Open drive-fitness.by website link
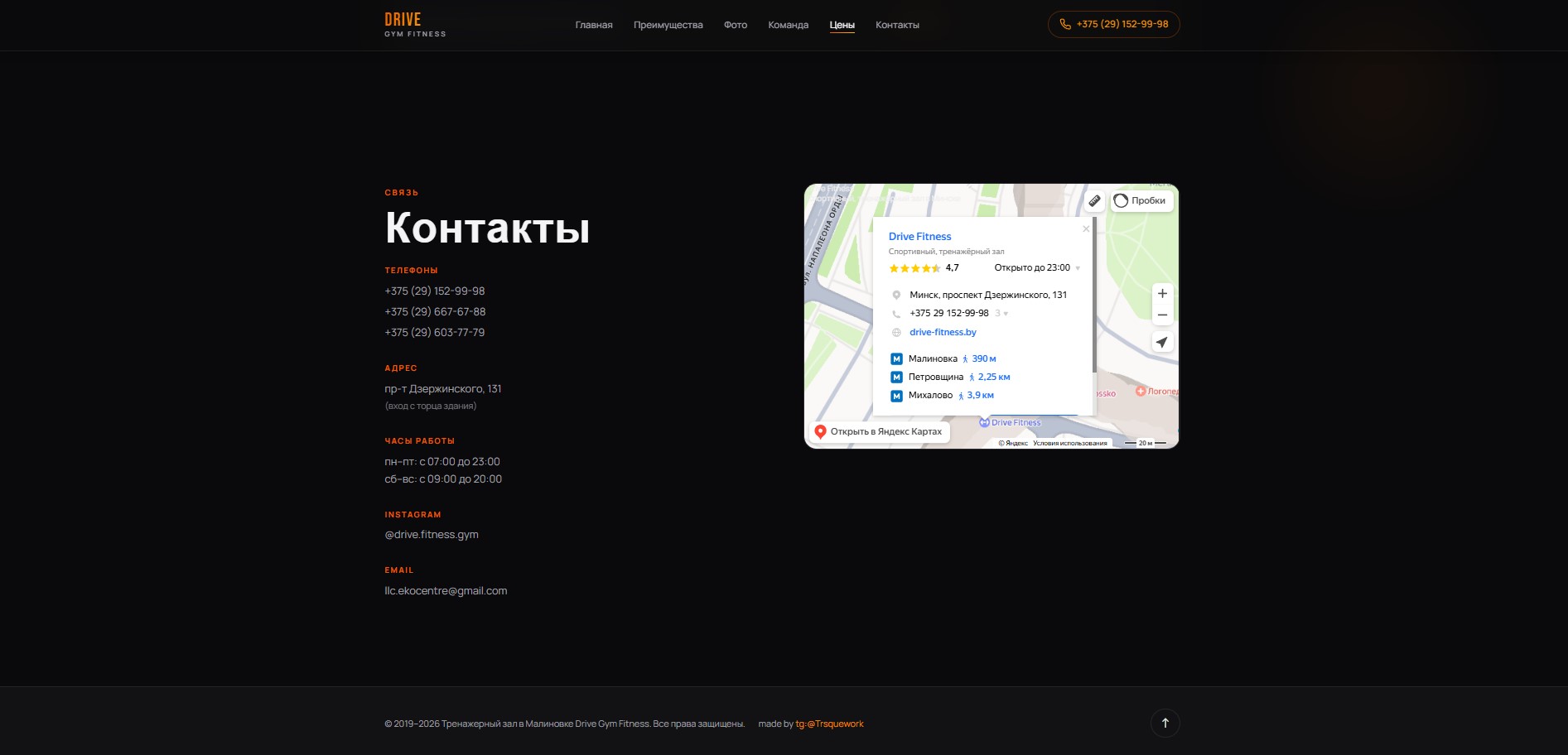 943,333
